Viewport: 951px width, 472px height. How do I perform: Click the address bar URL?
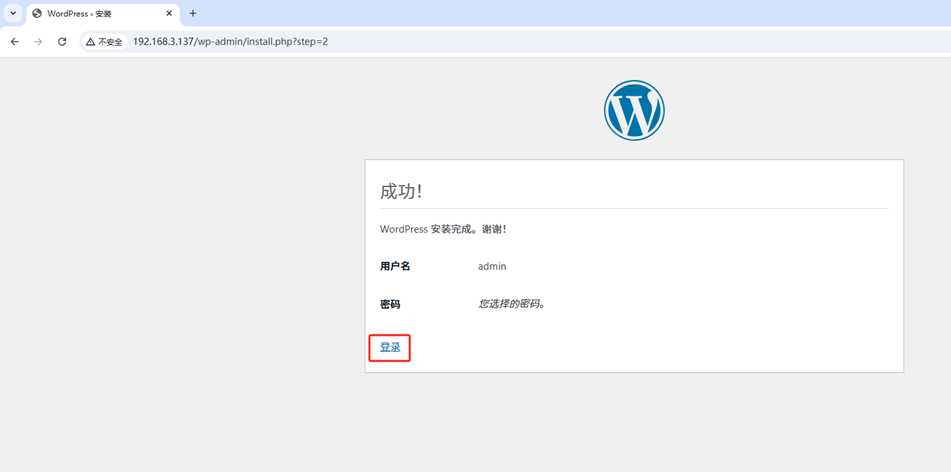[230, 42]
